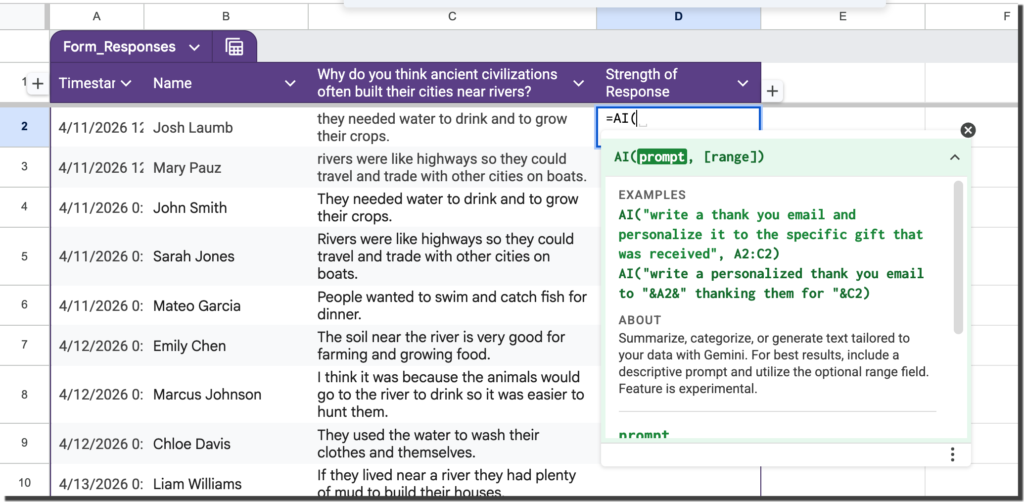Open the Name column filter dropdown

click(x=290, y=84)
